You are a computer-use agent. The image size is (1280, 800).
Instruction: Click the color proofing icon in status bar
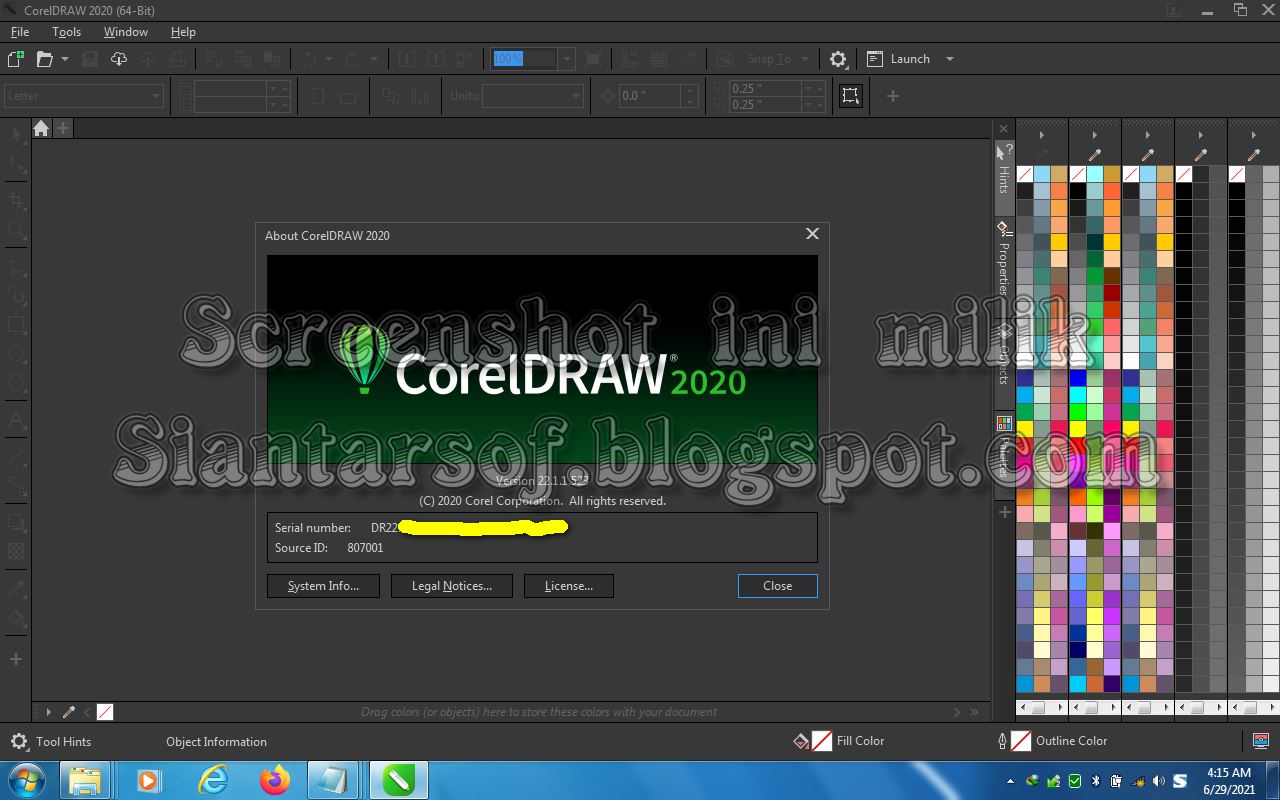(x=1261, y=741)
